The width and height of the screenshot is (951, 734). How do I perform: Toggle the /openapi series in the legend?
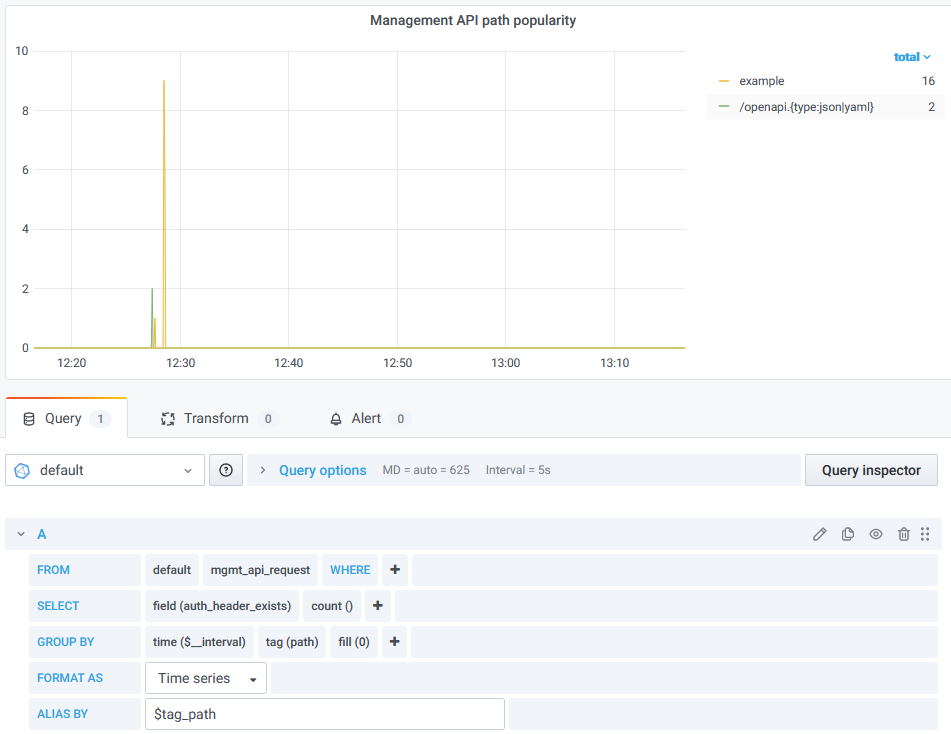(806, 107)
